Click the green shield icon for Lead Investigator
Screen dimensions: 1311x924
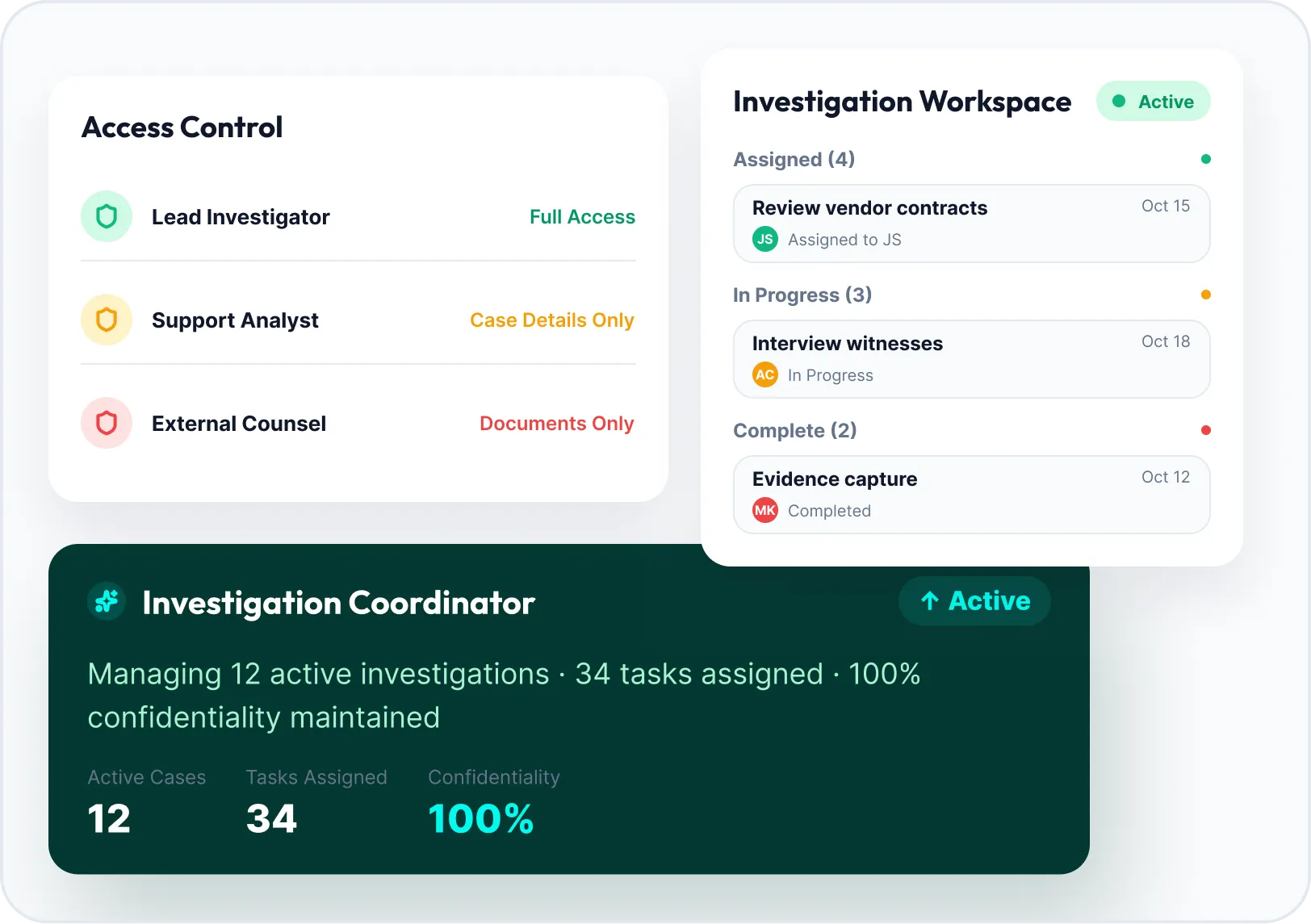click(x=107, y=216)
